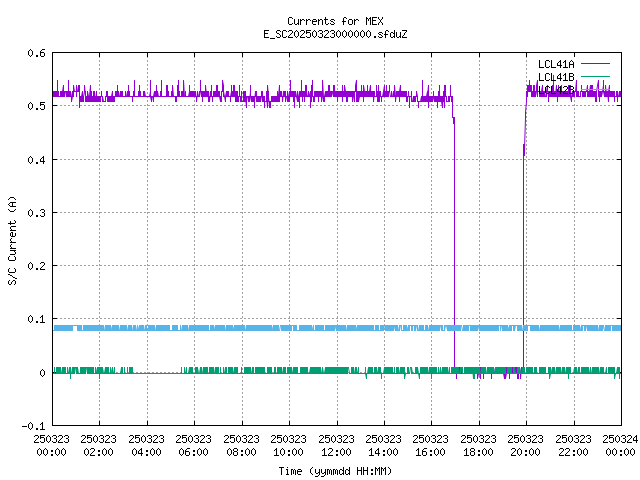Click the x-axis tick '250323 06:00'

193,446
